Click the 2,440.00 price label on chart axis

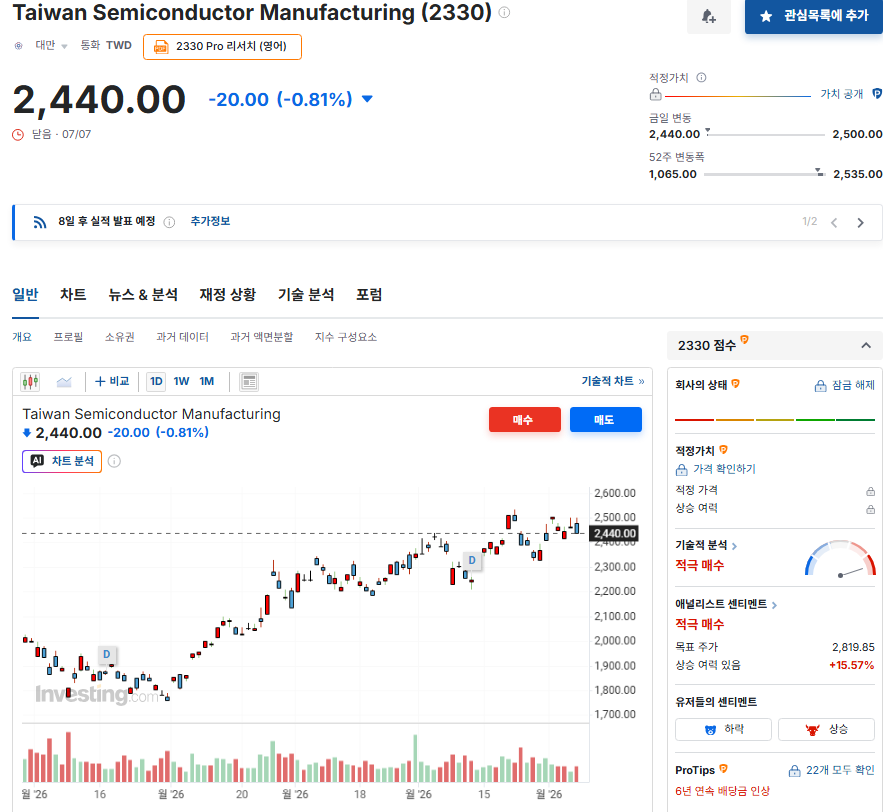point(614,533)
